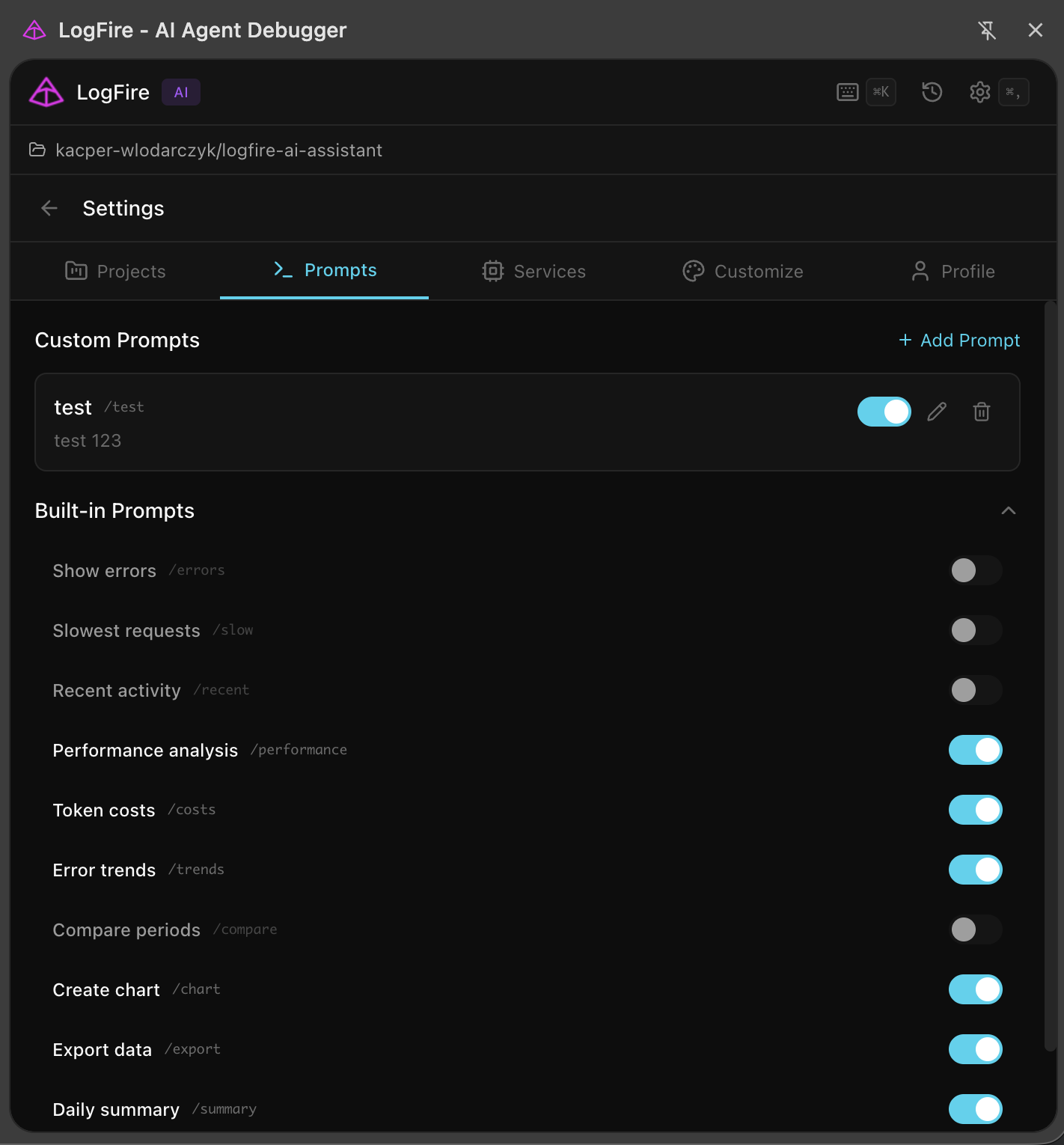Go to the Projects tab
This screenshot has width=1064, height=1145.
115,271
